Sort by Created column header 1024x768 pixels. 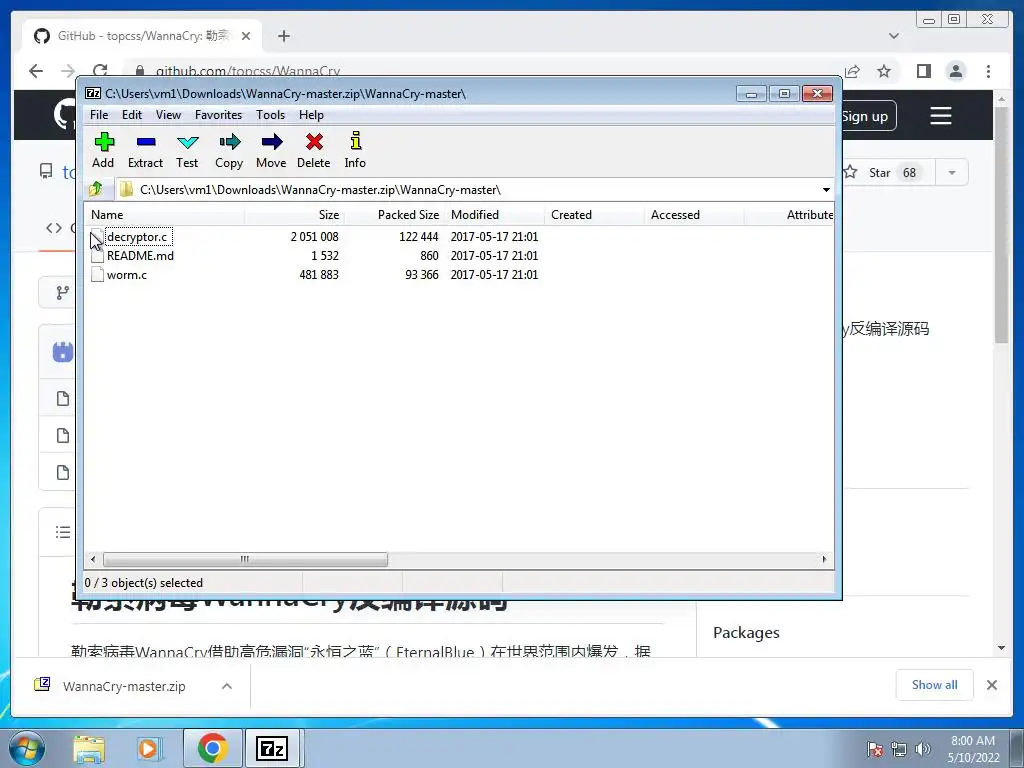tap(594, 215)
